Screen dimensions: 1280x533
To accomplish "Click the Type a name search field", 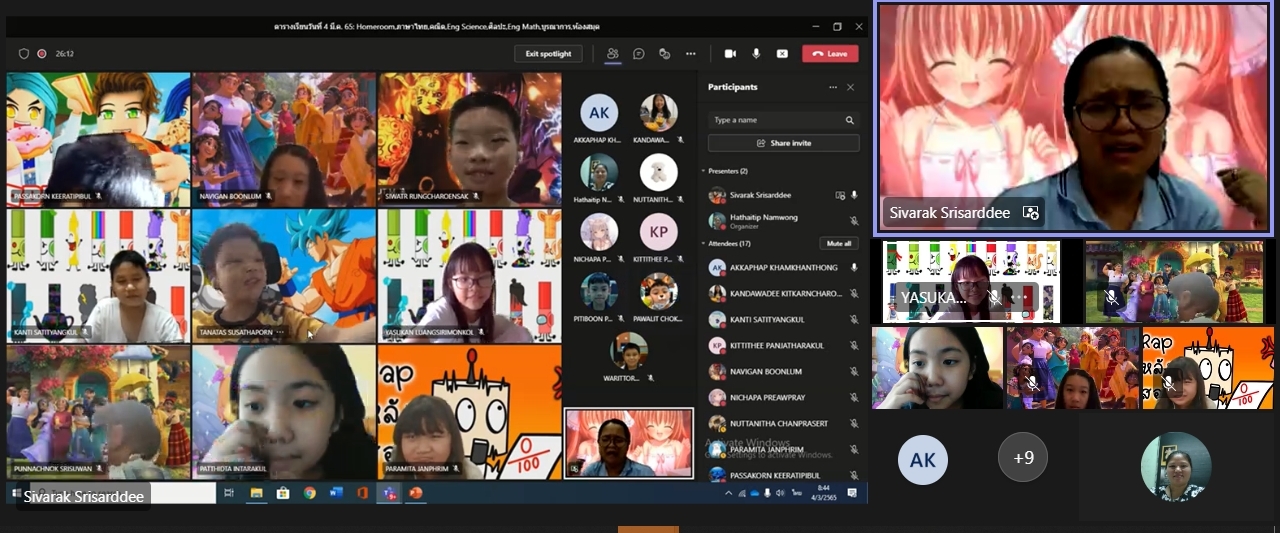I will click(x=775, y=120).
